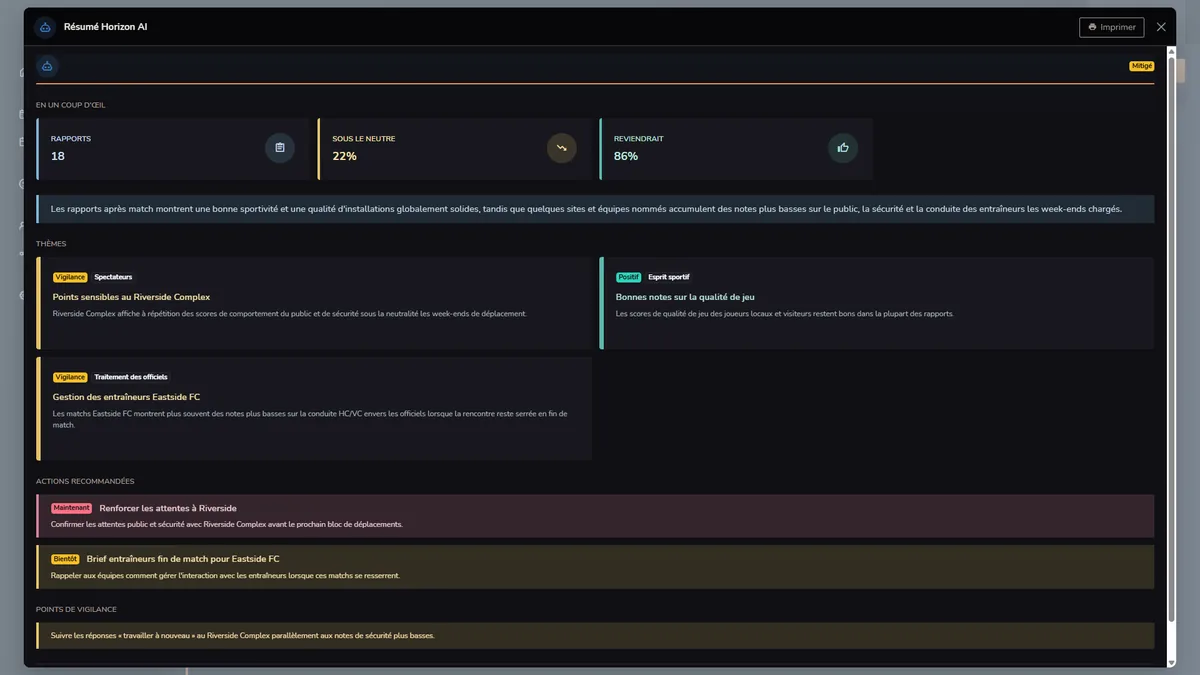Click the Vigilance tag on Eastside FC card
1200x675 pixels.
pyautogui.click(x=70, y=377)
